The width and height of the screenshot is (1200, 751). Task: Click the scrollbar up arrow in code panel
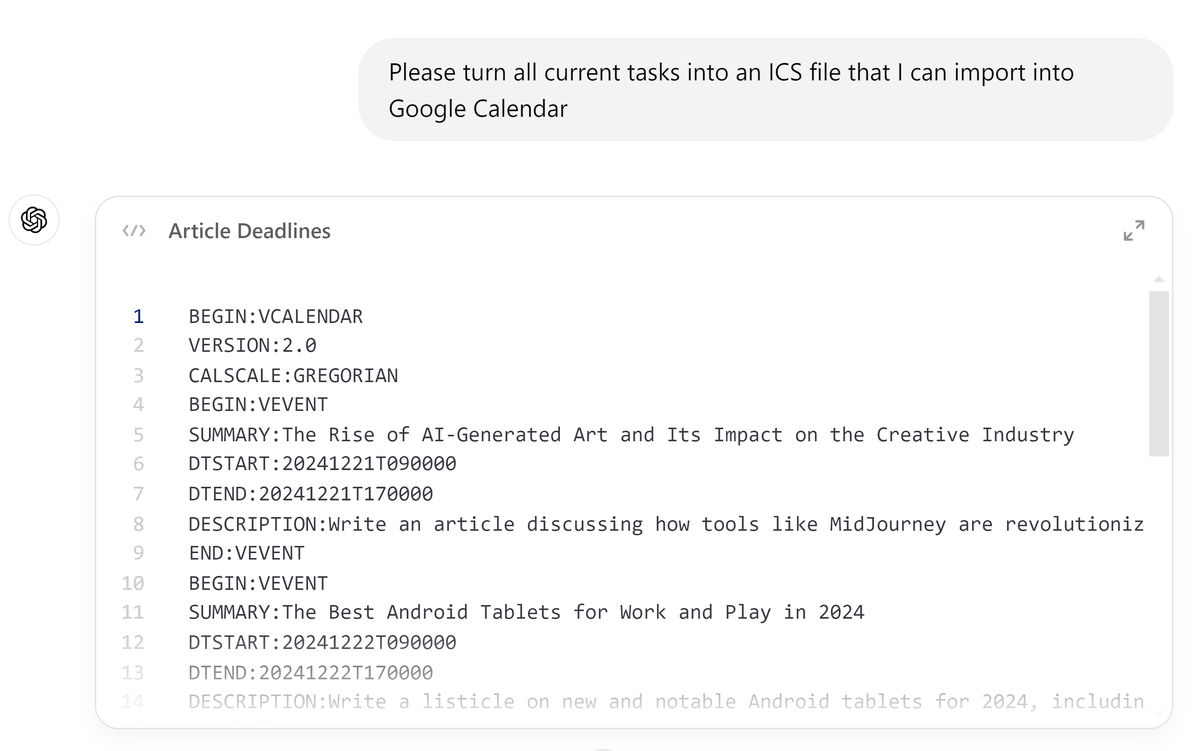pyautogui.click(x=1159, y=279)
